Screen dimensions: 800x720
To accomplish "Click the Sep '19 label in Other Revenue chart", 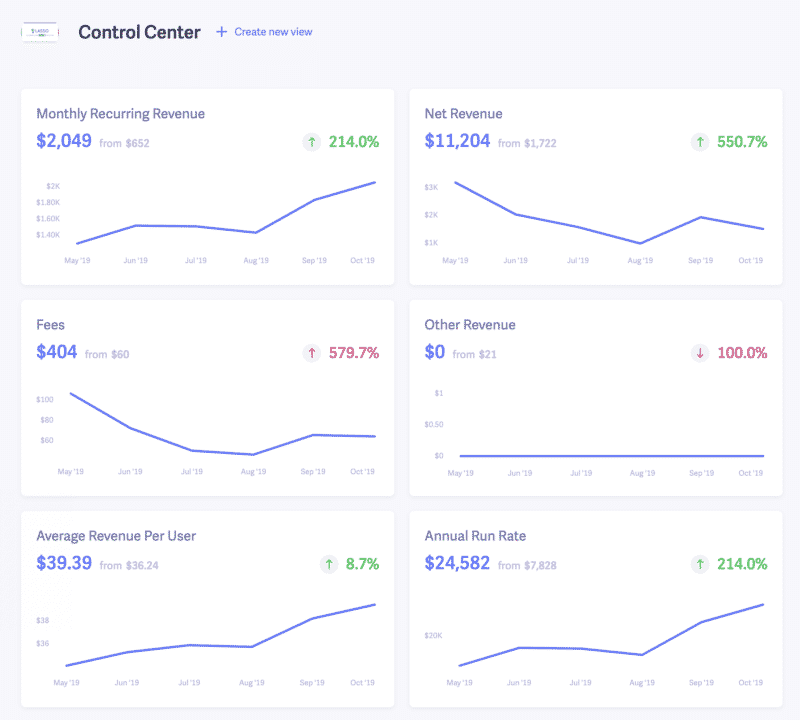I will [701, 474].
